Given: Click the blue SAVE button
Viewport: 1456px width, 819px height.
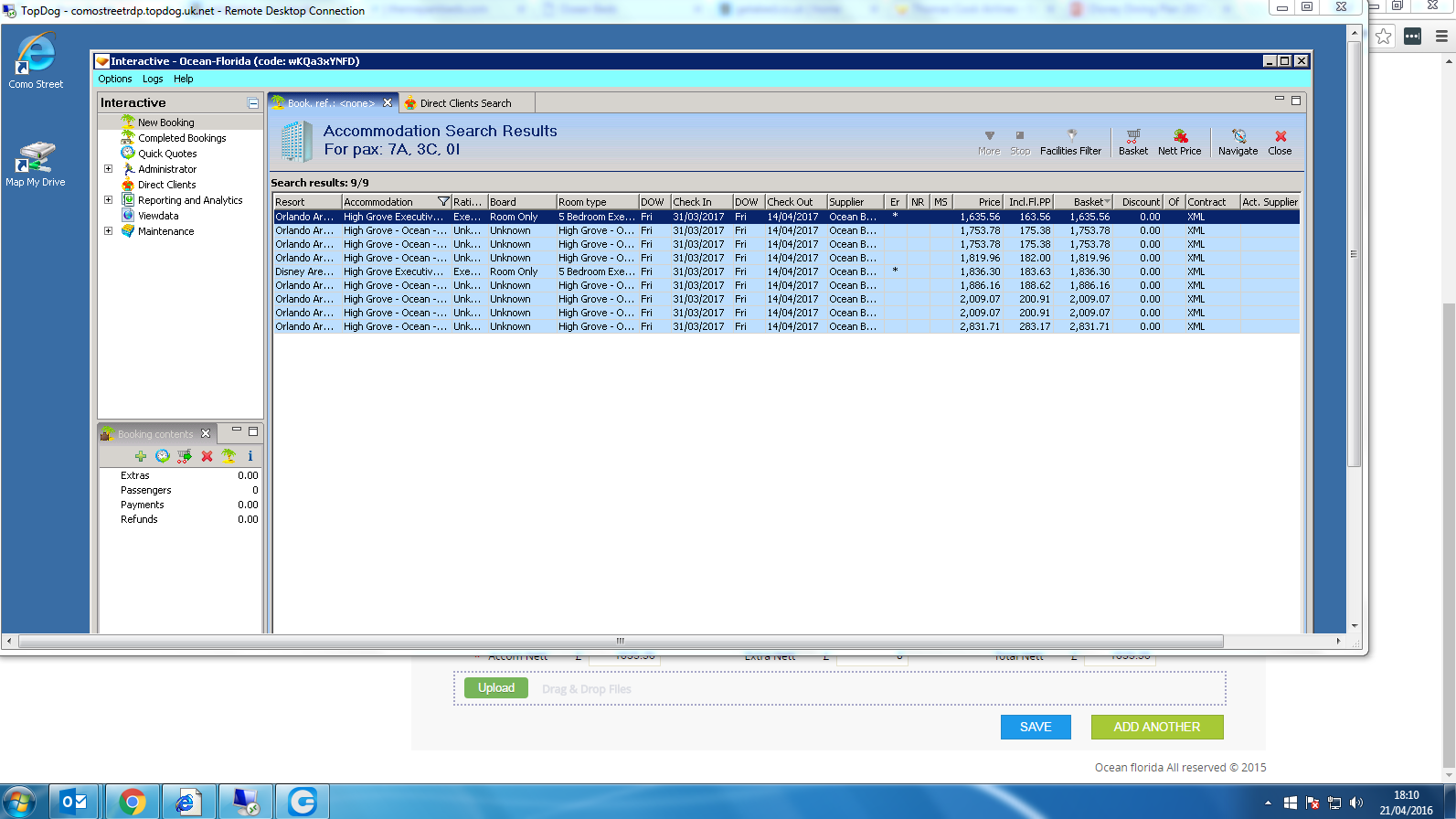Looking at the screenshot, I should click(1036, 727).
